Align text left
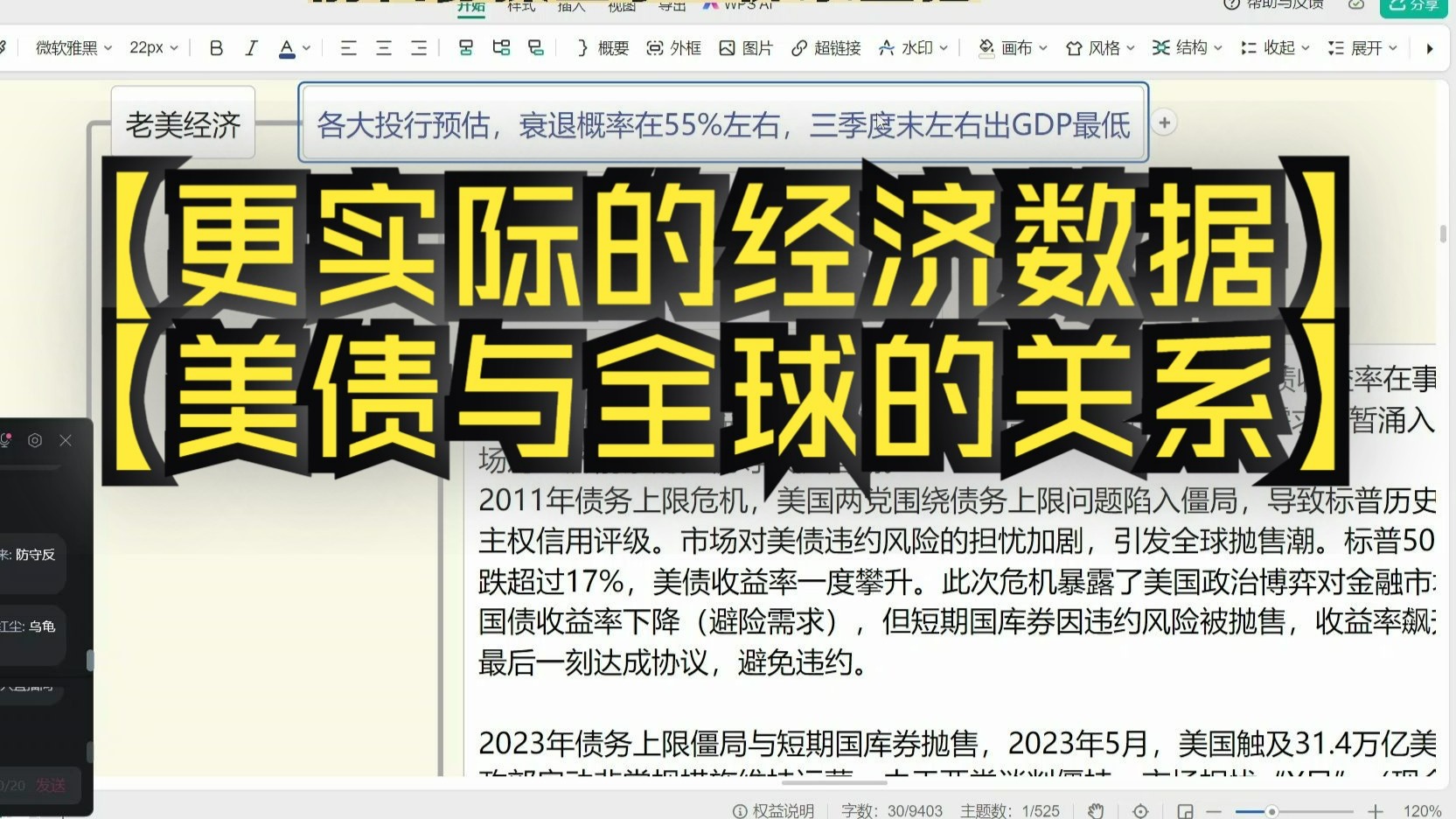This screenshot has height=819, width=1456. click(348, 48)
